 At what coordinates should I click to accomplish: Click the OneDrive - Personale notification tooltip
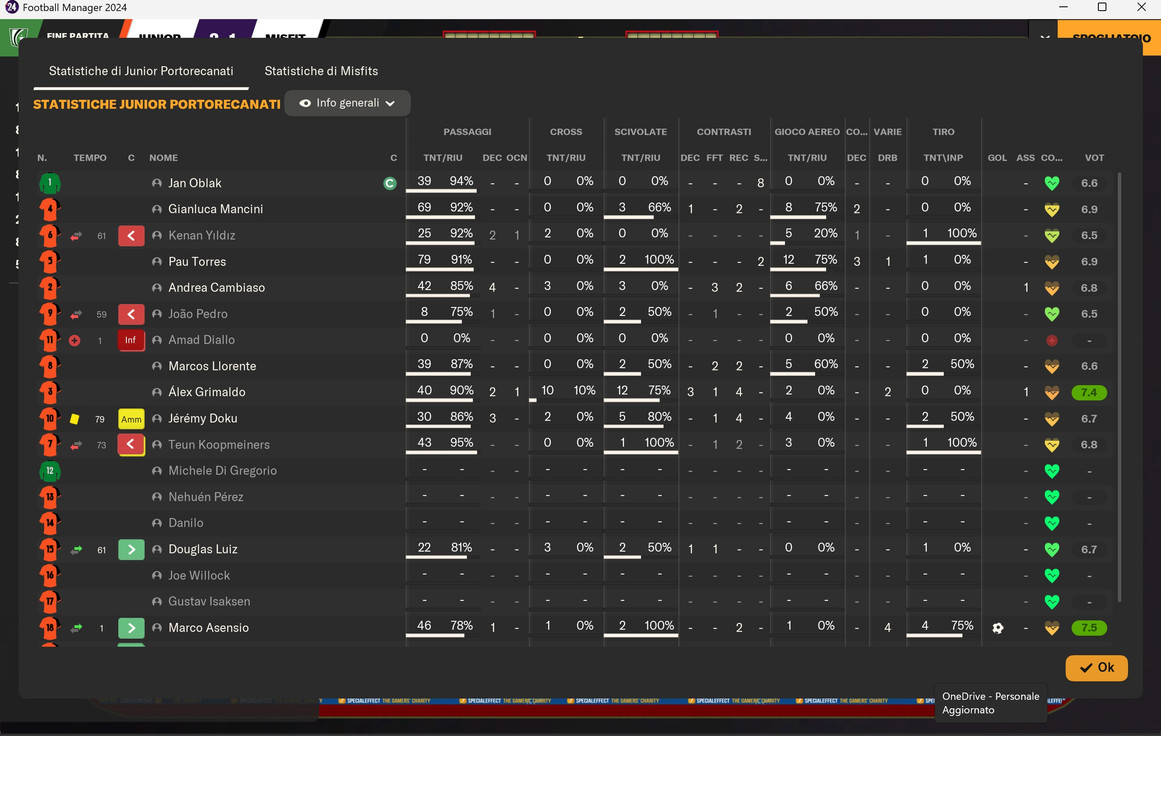tap(991, 703)
